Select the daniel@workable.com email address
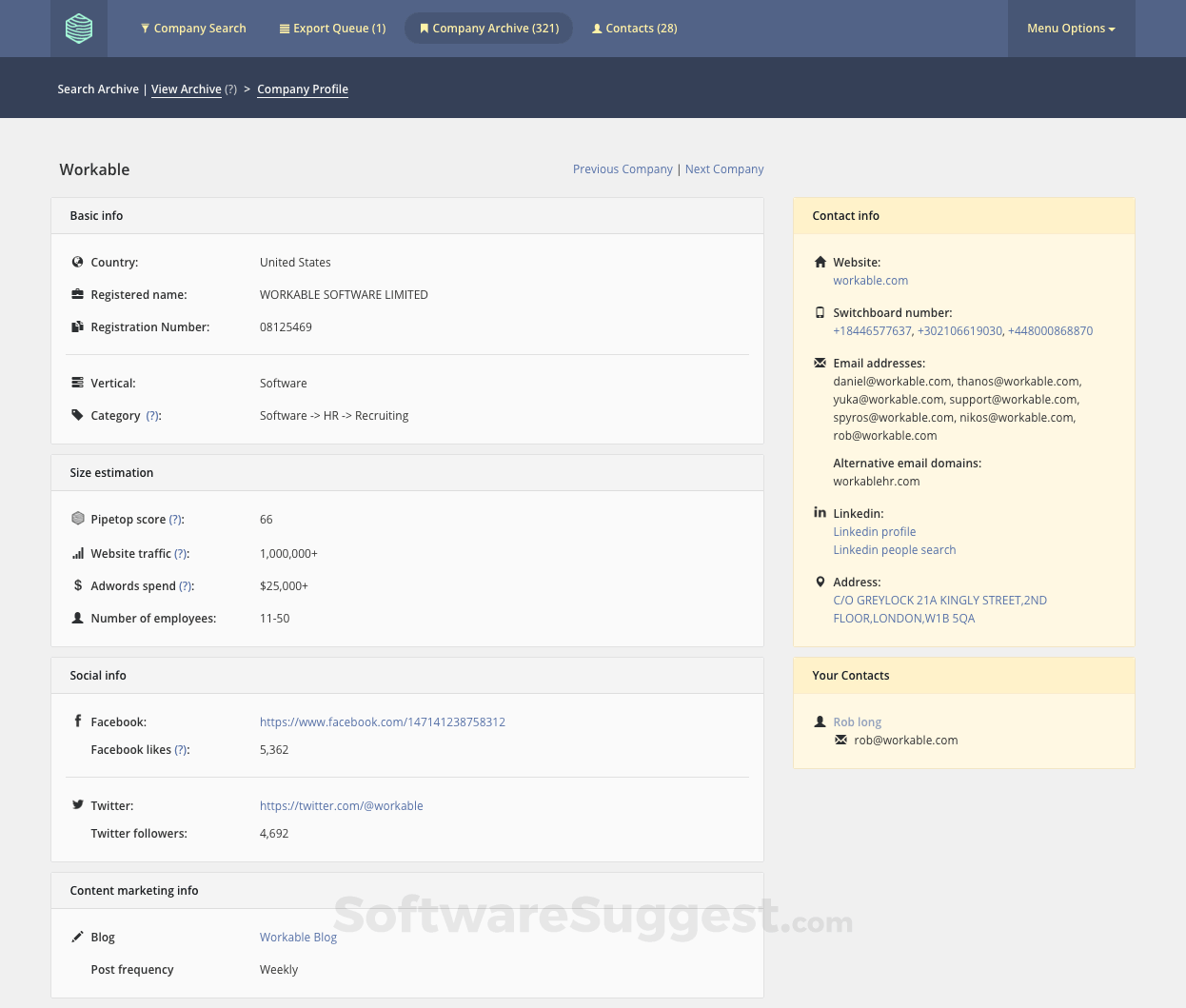 click(891, 382)
